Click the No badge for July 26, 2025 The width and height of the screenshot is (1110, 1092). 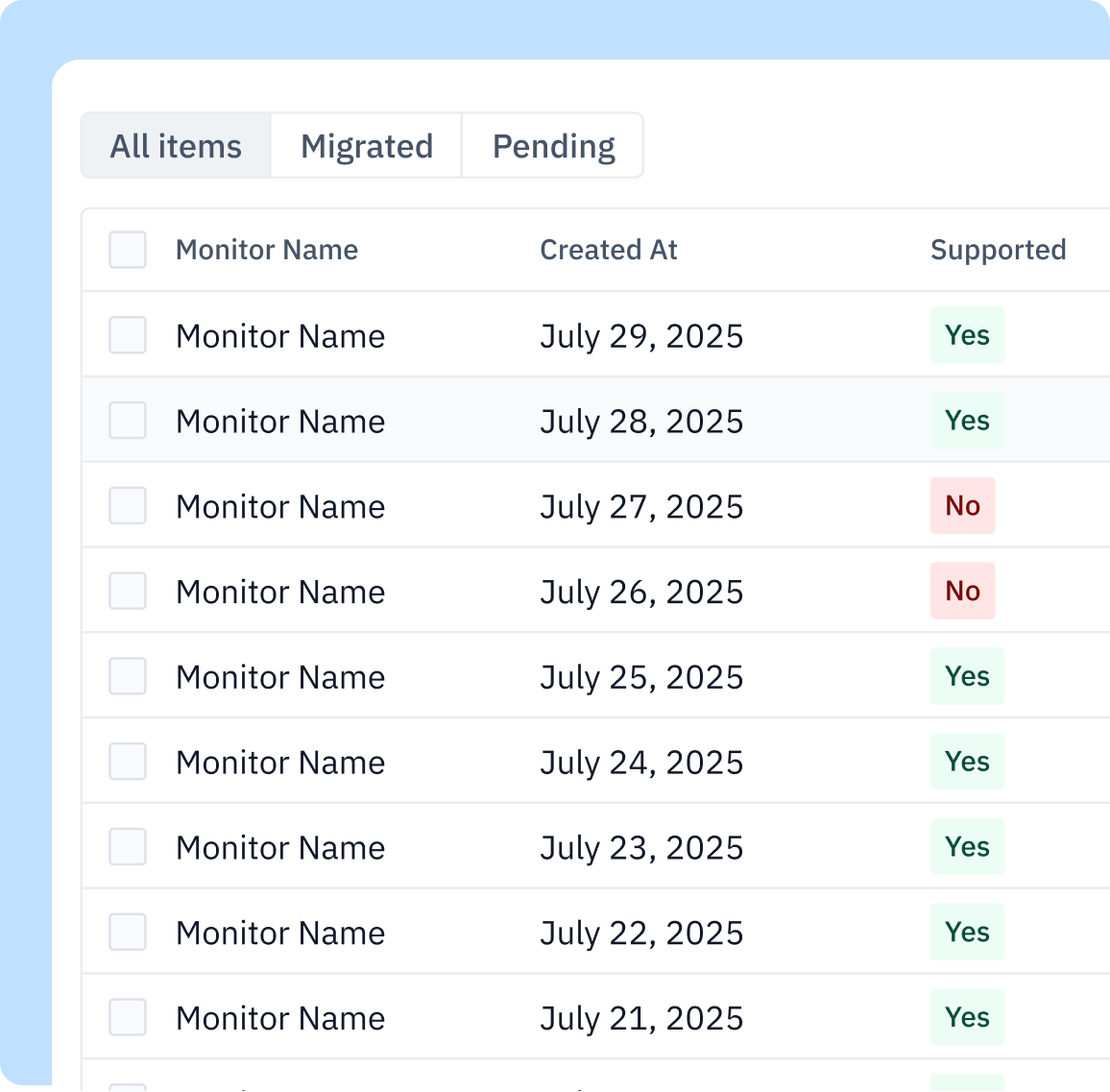962,591
